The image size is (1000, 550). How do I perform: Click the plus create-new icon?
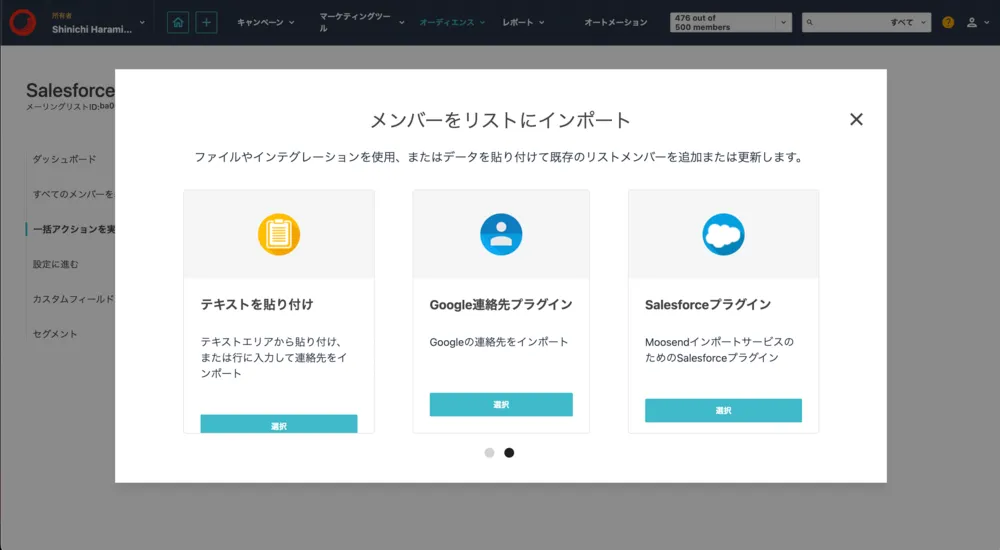206,22
